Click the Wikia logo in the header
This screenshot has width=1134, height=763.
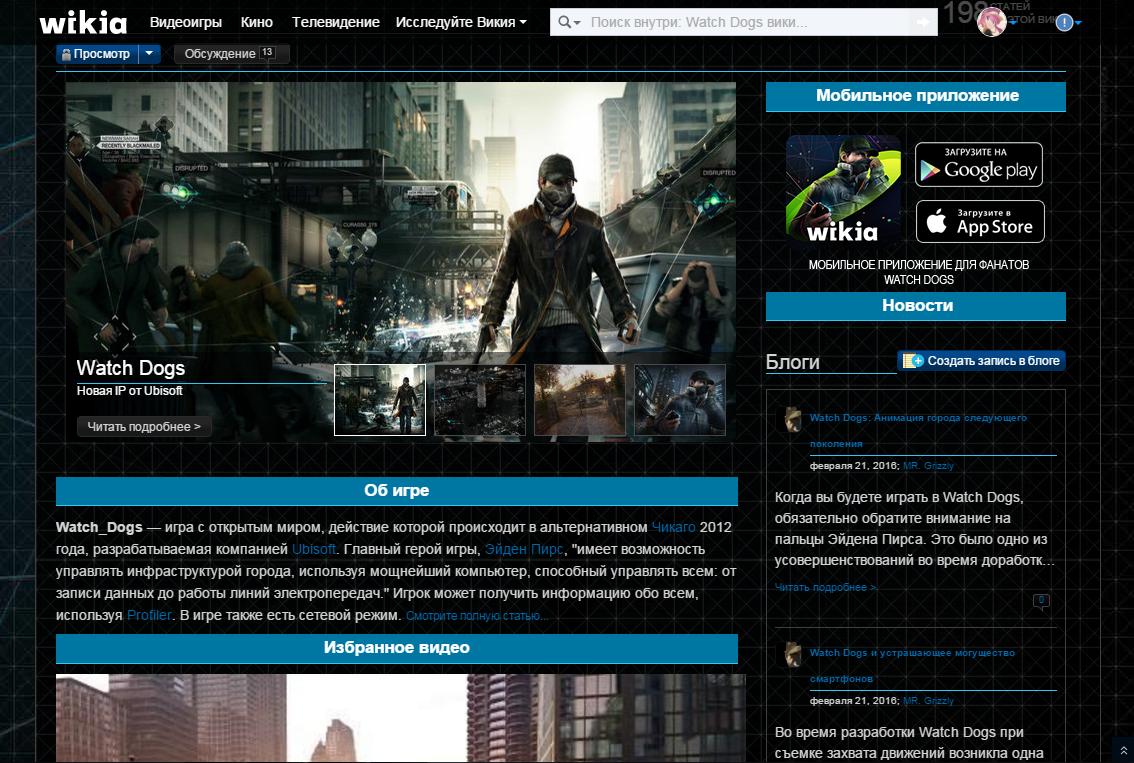pos(83,22)
